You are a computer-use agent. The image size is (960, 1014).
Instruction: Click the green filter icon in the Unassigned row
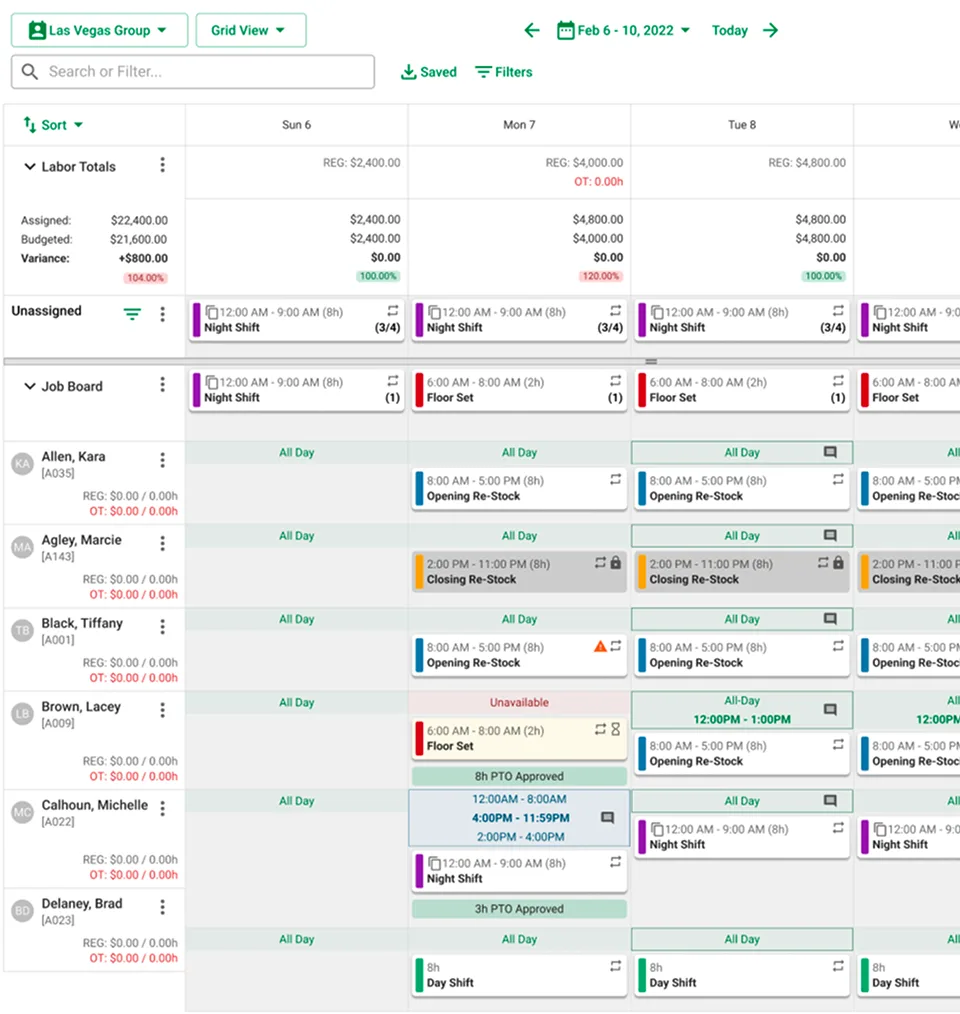[132, 313]
